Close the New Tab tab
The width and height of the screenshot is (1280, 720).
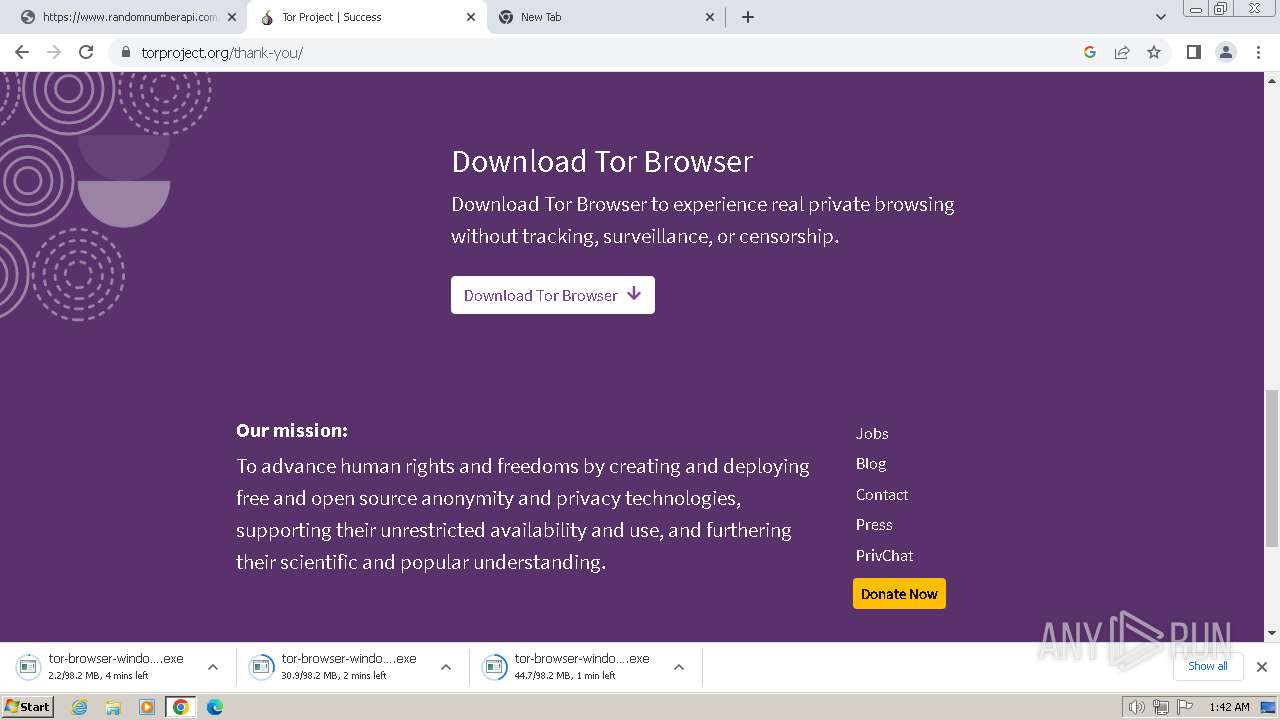tap(710, 17)
